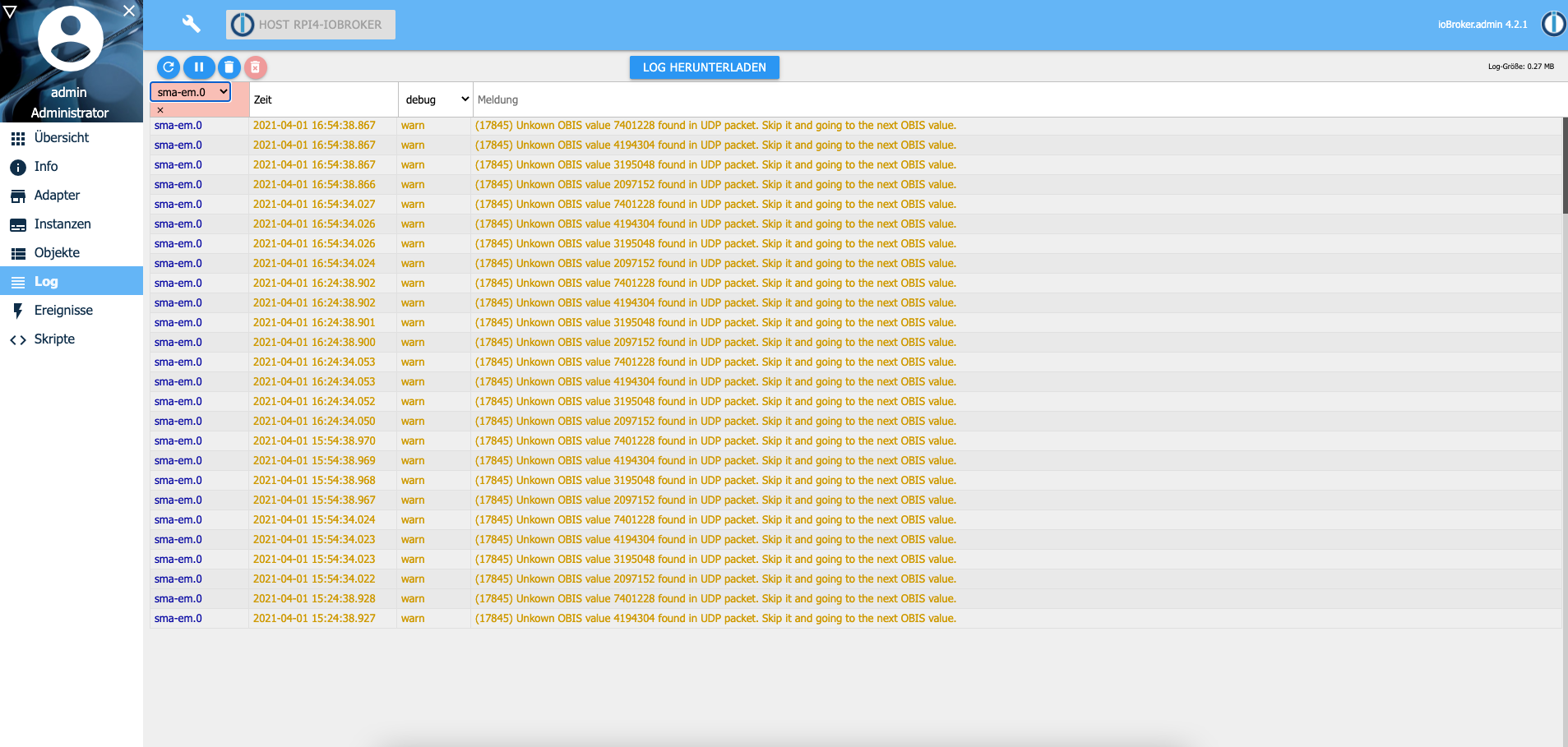The width and height of the screenshot is (1568, 747).
Task: Click the wrench settings icon
Action: point(191,24)
